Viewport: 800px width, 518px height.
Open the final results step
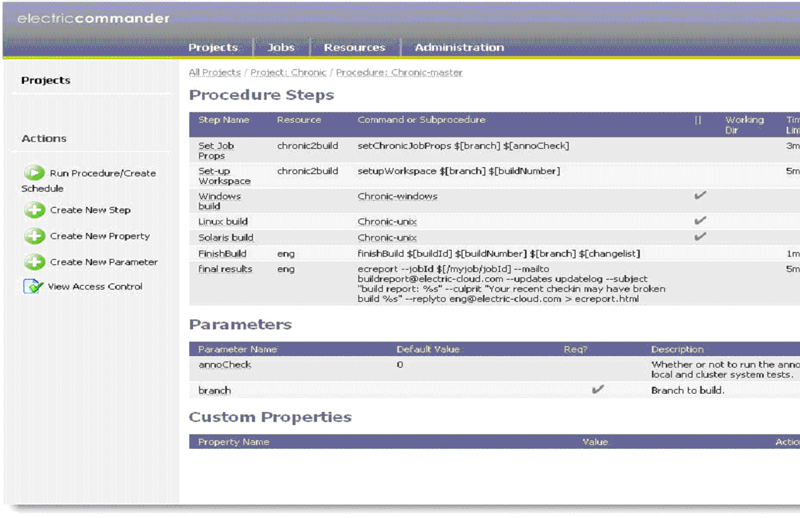[225, 269]
